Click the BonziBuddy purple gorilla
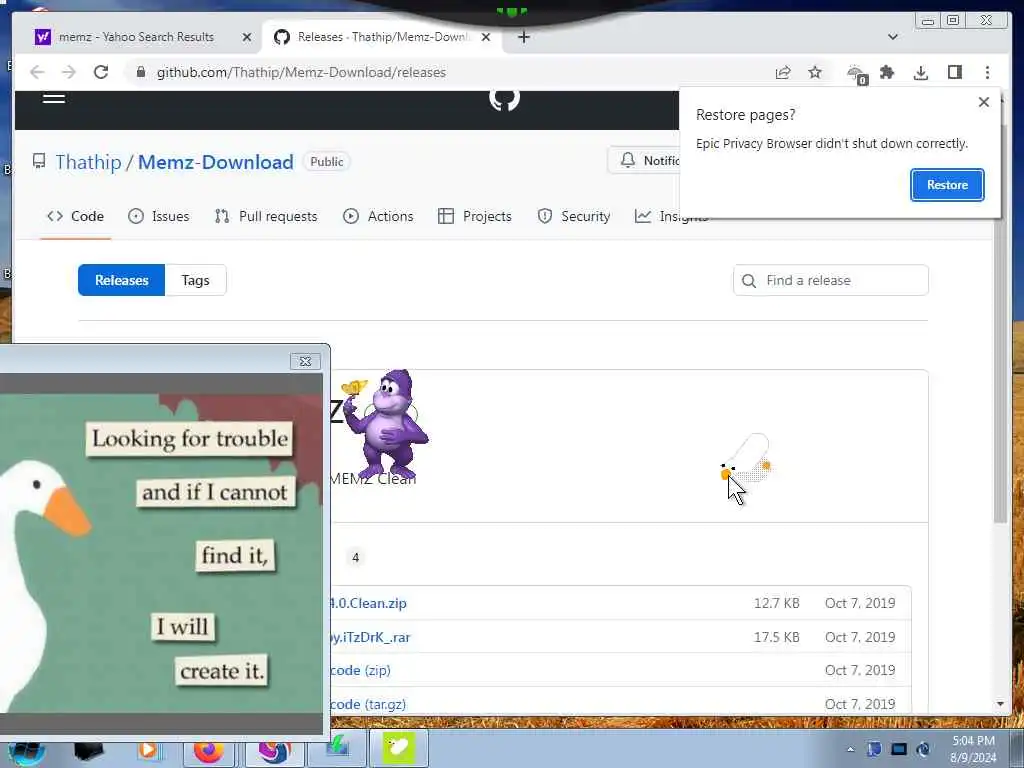 tap(385, 424)
